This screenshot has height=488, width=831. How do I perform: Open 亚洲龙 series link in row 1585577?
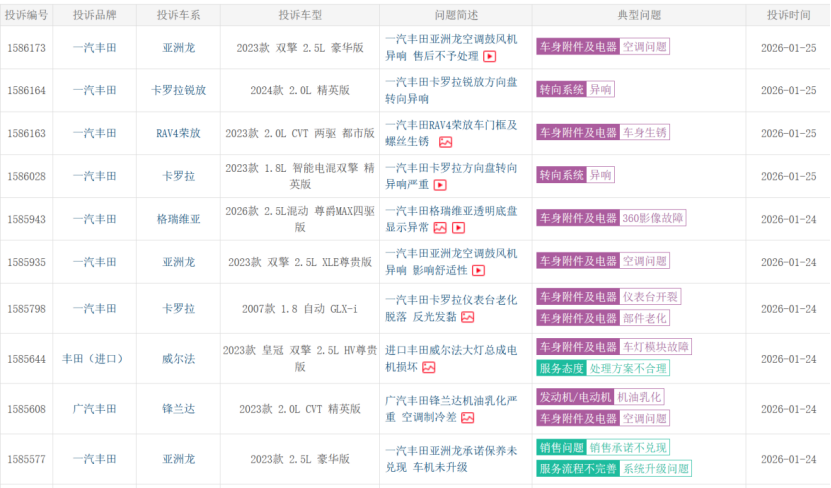point(179,459)
